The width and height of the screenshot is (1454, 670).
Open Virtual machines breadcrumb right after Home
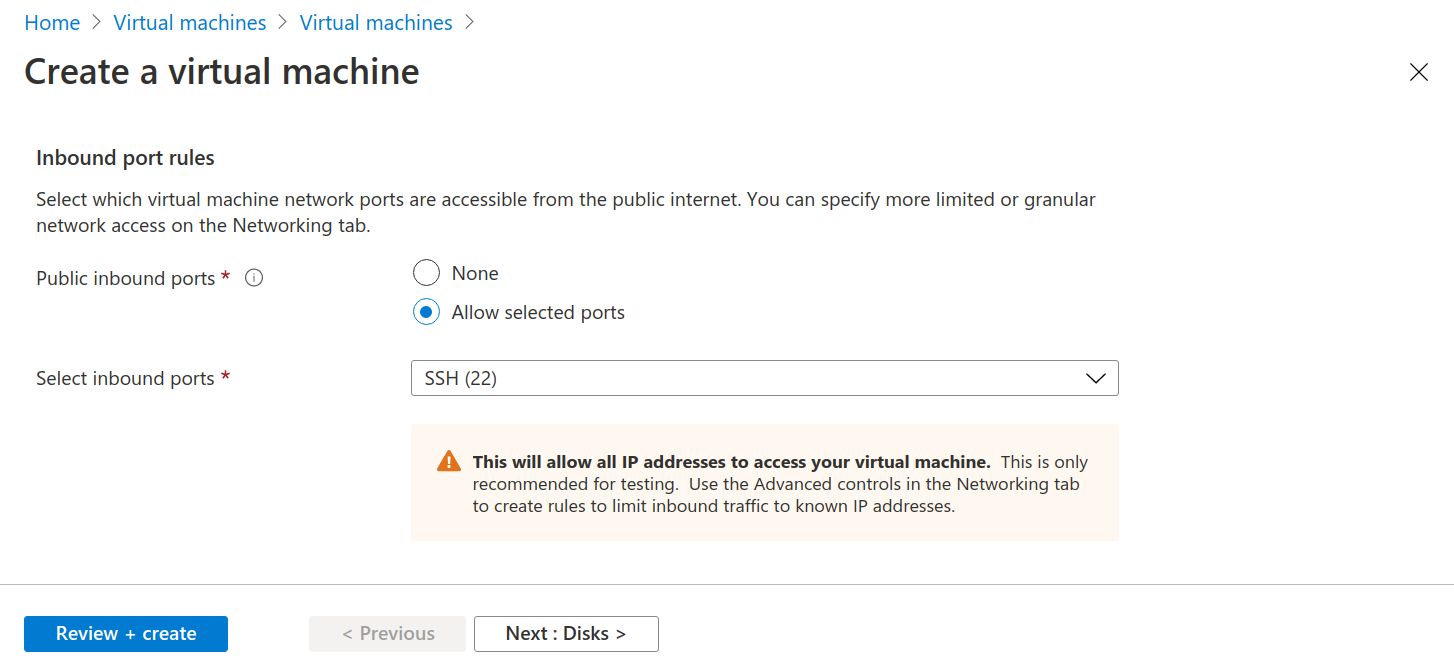190,22
